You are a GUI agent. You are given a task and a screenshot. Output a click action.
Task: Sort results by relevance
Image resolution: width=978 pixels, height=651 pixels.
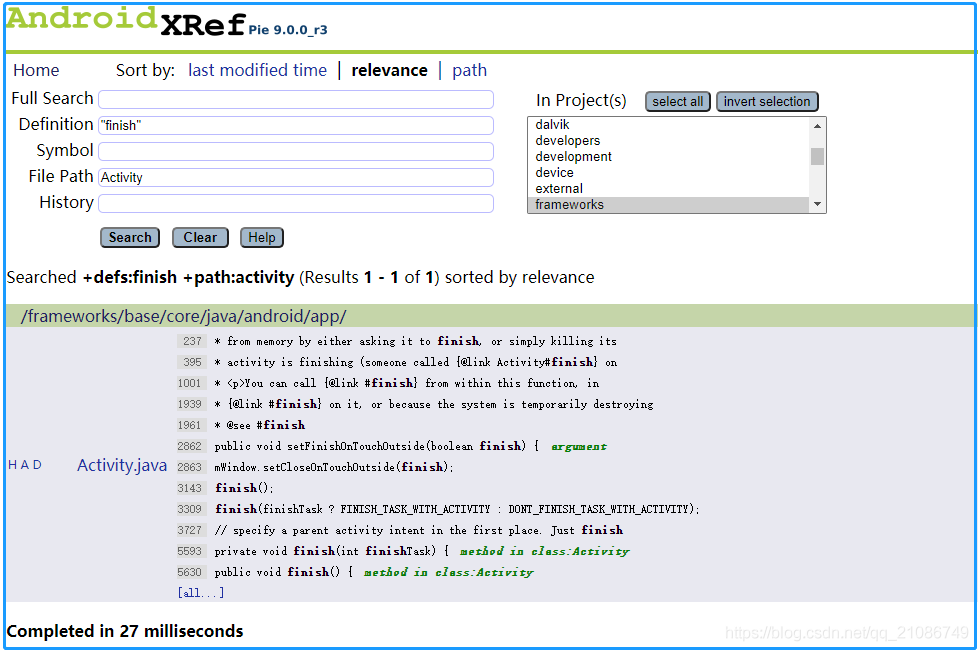click(389, 70)
